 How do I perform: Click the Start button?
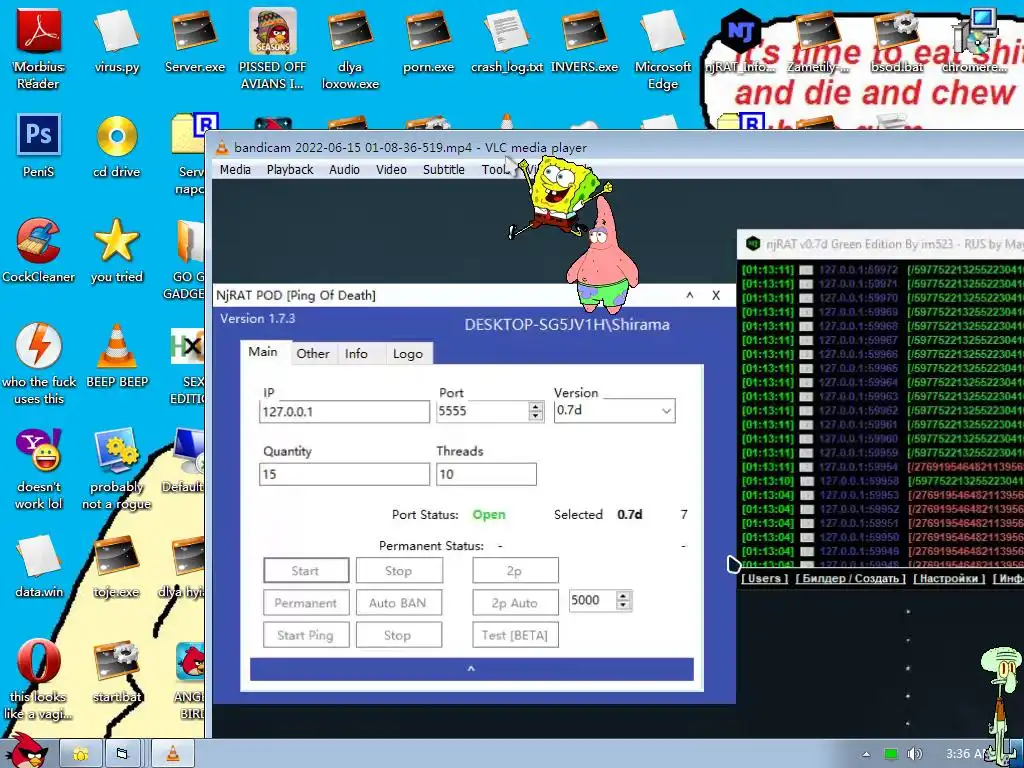click(306, 570)
